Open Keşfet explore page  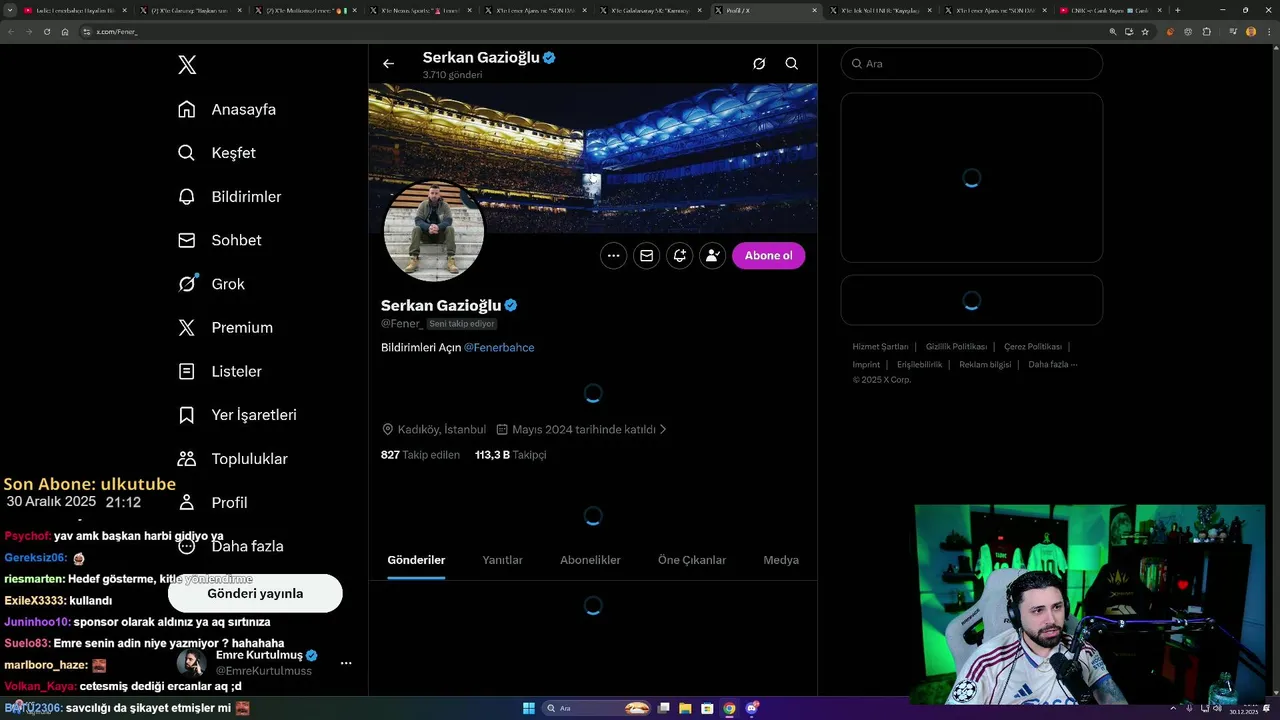[x=217, y=153]
